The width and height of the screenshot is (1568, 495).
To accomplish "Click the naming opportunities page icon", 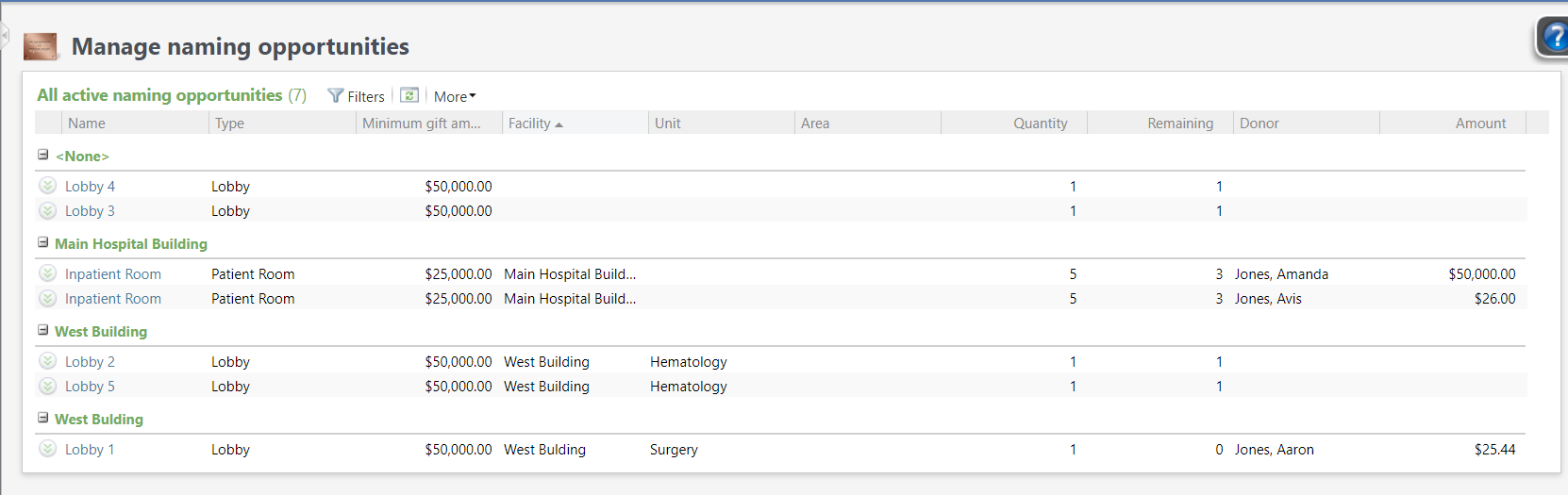I will coord(41,46).
